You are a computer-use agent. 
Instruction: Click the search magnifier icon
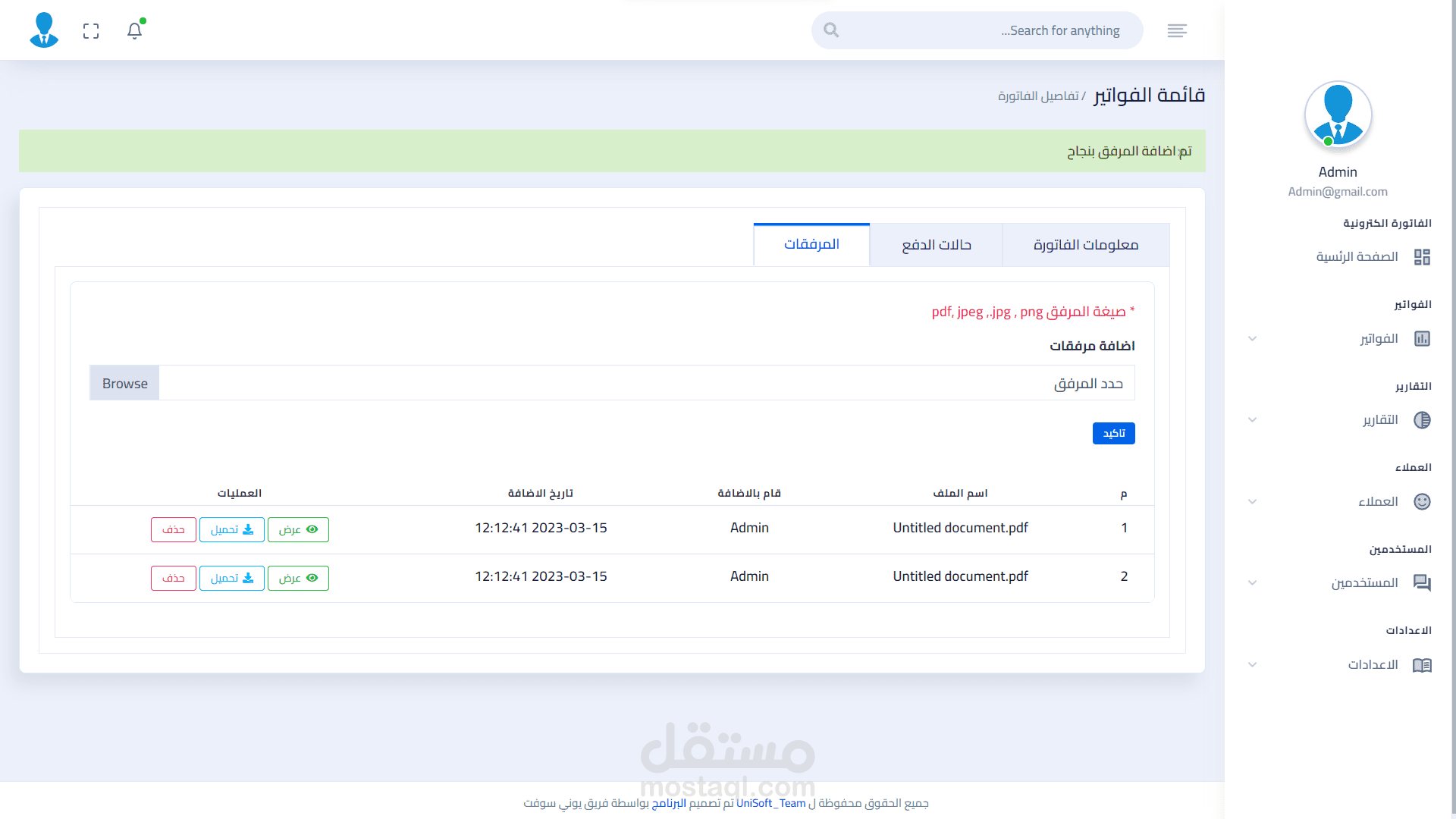pos(831,30)
